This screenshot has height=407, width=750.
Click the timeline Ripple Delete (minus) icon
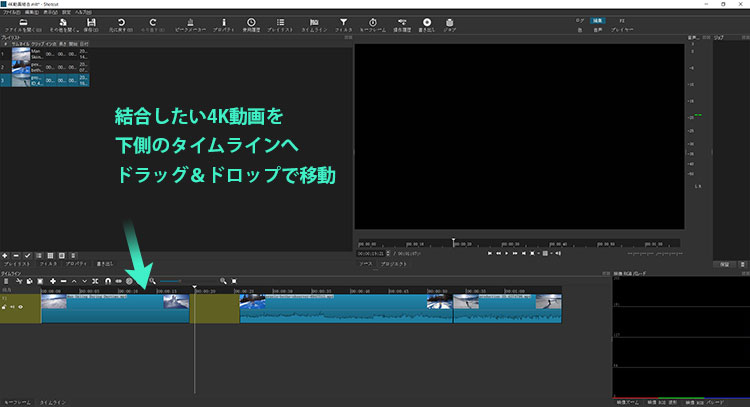(63, 281)
